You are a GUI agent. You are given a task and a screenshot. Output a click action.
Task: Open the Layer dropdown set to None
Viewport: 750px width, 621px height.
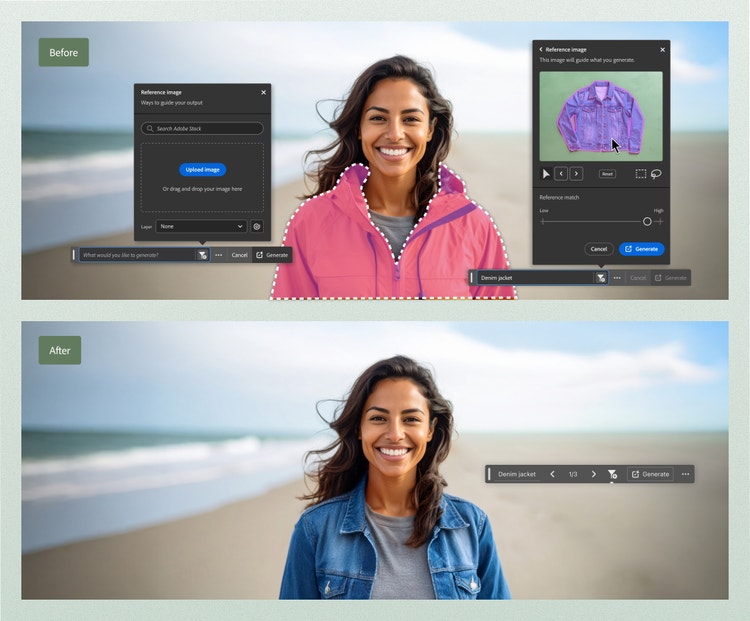[x=201, y=226]
